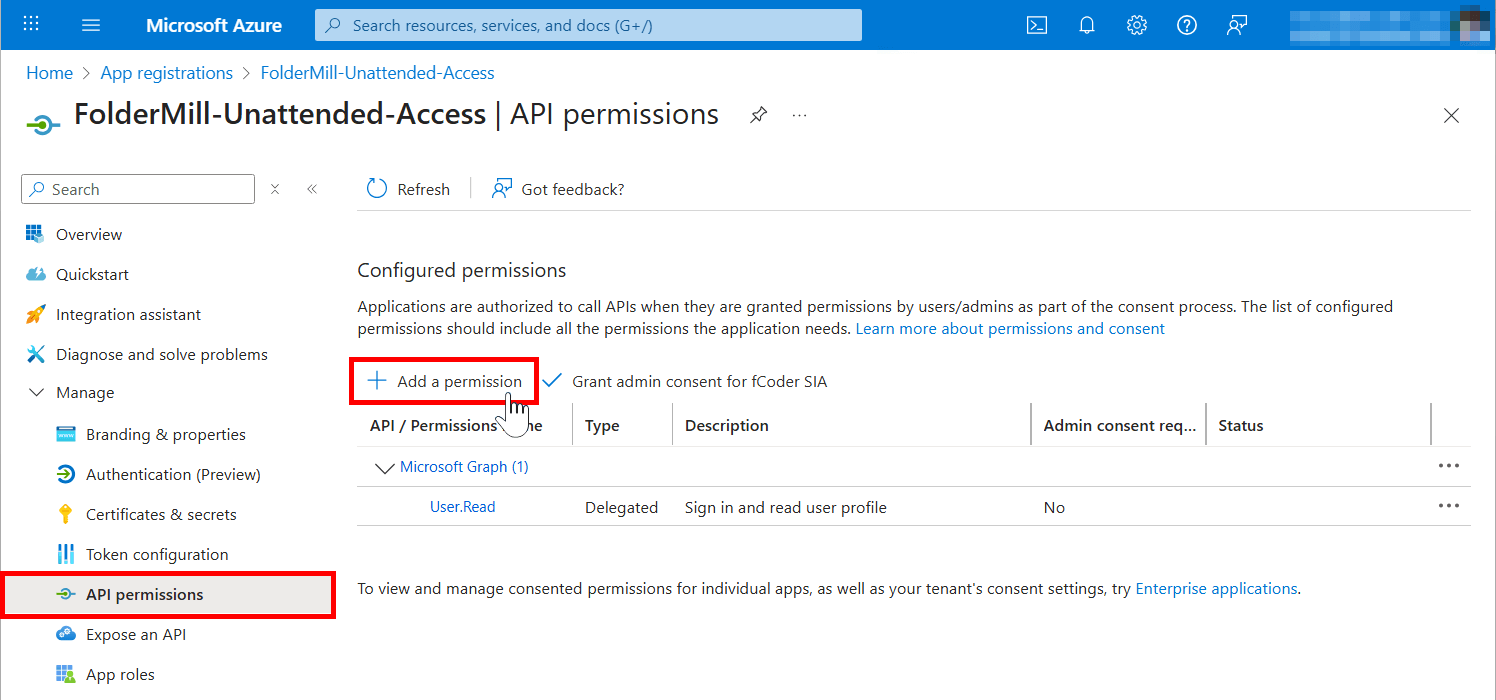Open portal settings via gear icon
Screen dimensions: 1496x700
click(1136, 25)
